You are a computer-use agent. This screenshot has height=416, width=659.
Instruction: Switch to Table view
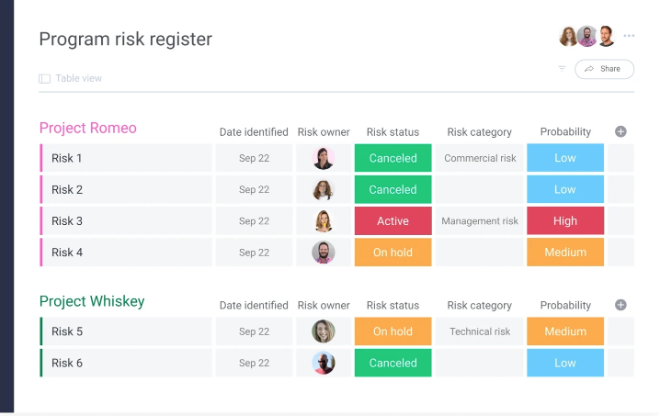[79, 78]
